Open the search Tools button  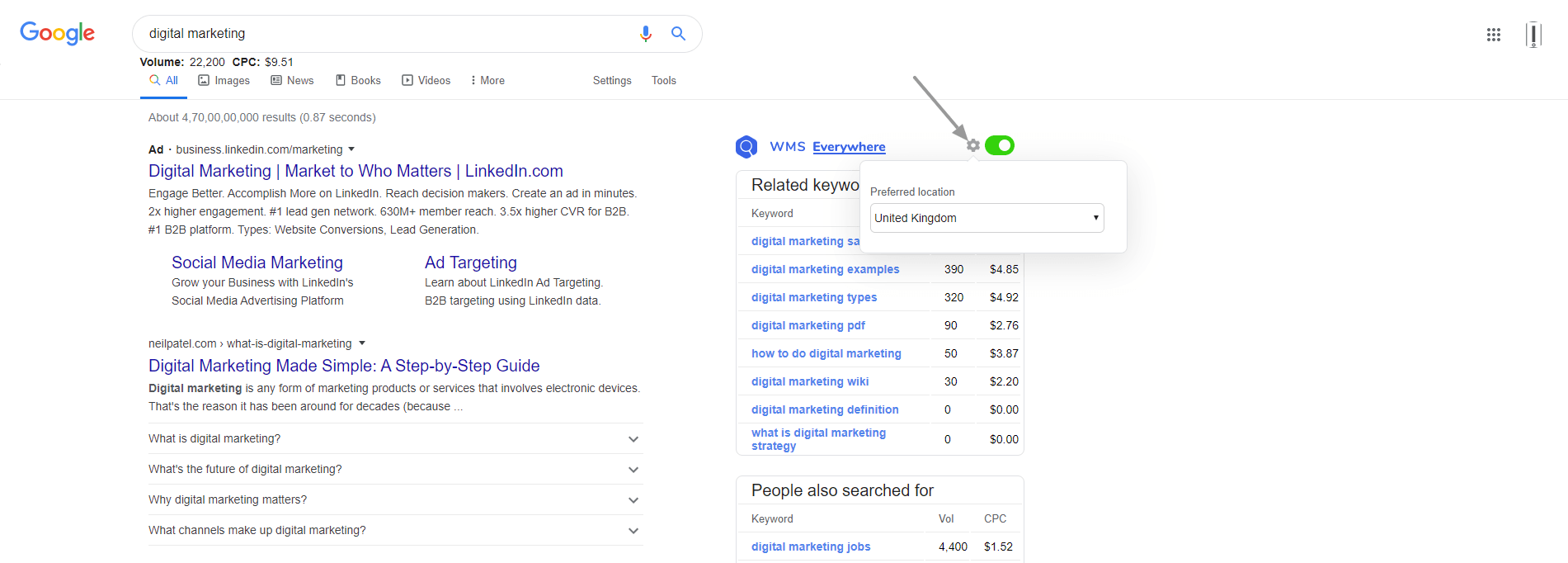tap(663, 80)
